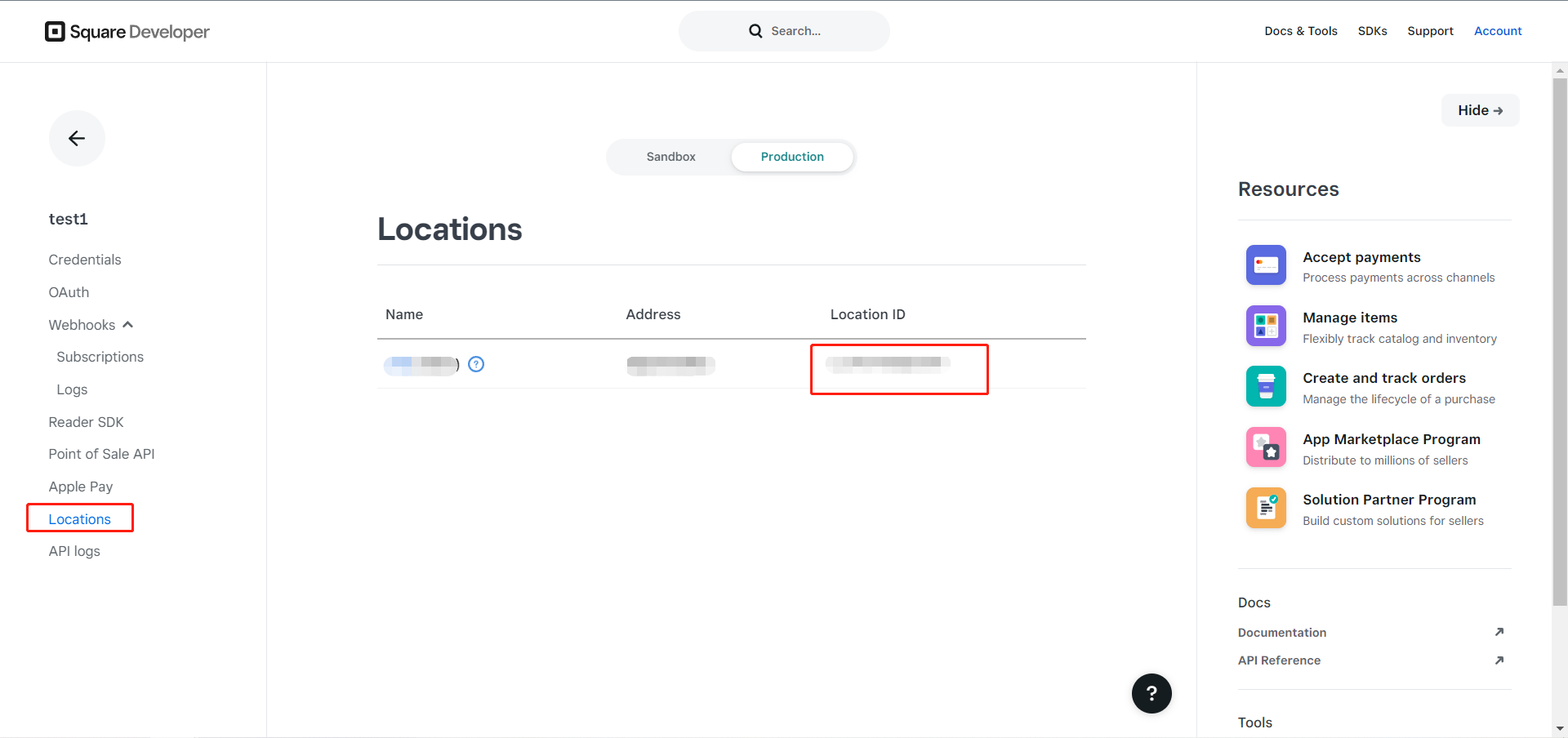Go back using the arrow button

[x=77, y=139]
